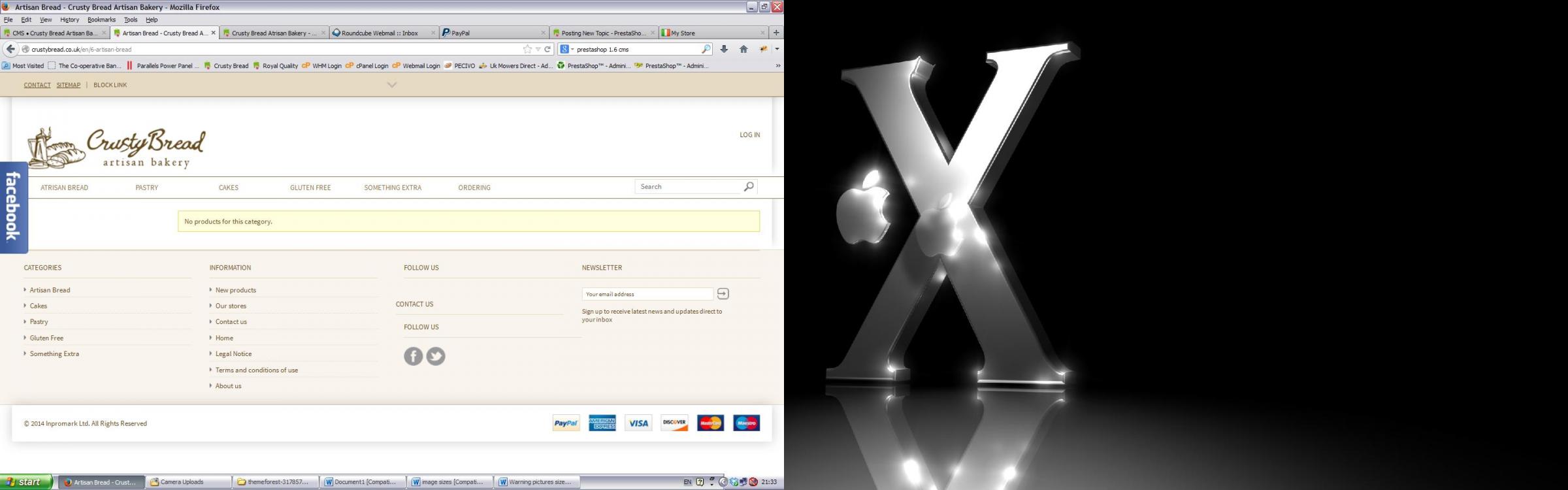The height and width of the screenshot is (490, 1568).
Task: Open the URL history dropdown arrow
Action: coord(538,49)
